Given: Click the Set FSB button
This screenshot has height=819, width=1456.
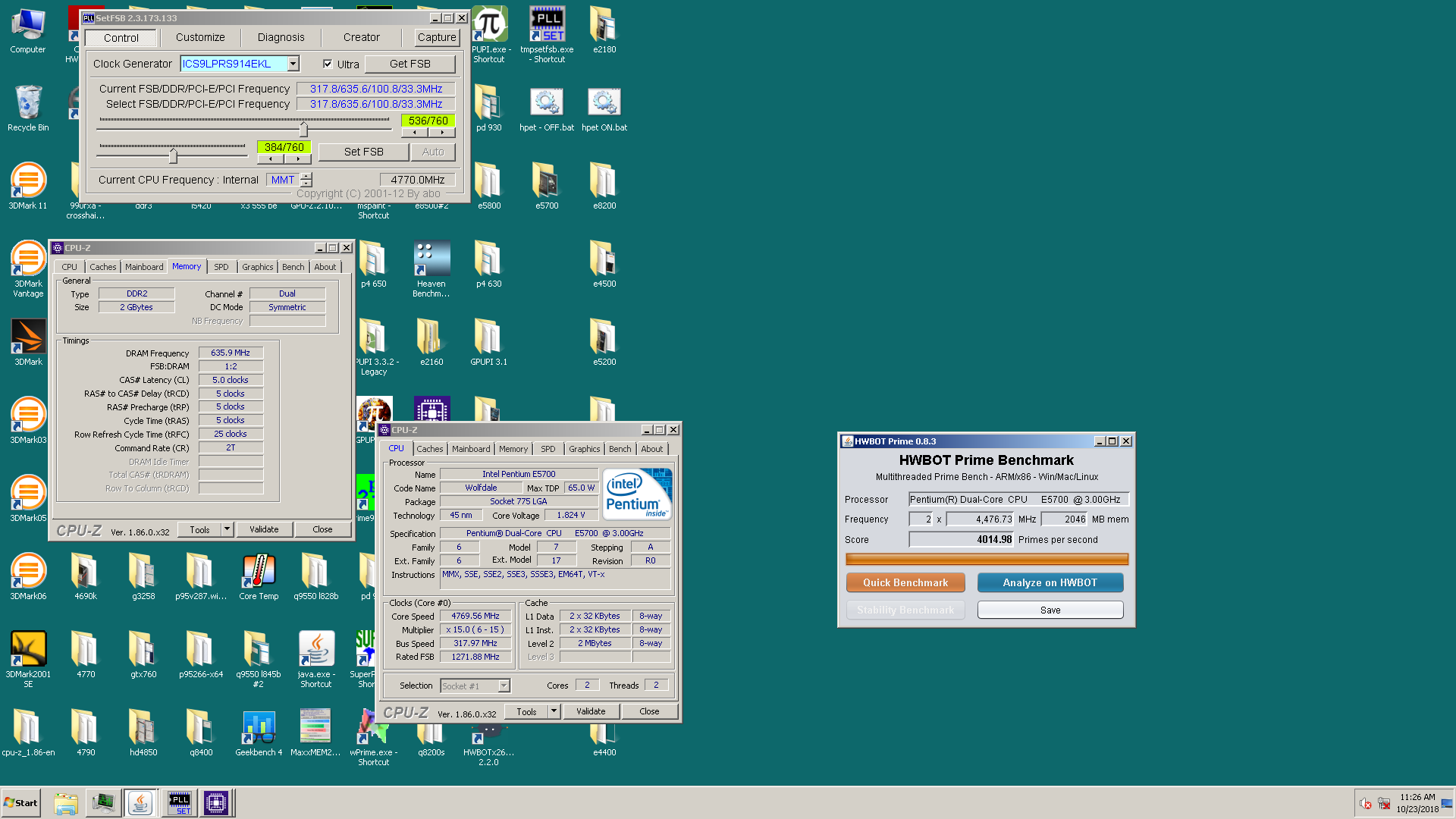Looking at the screenshot, I should coord(363,152).
